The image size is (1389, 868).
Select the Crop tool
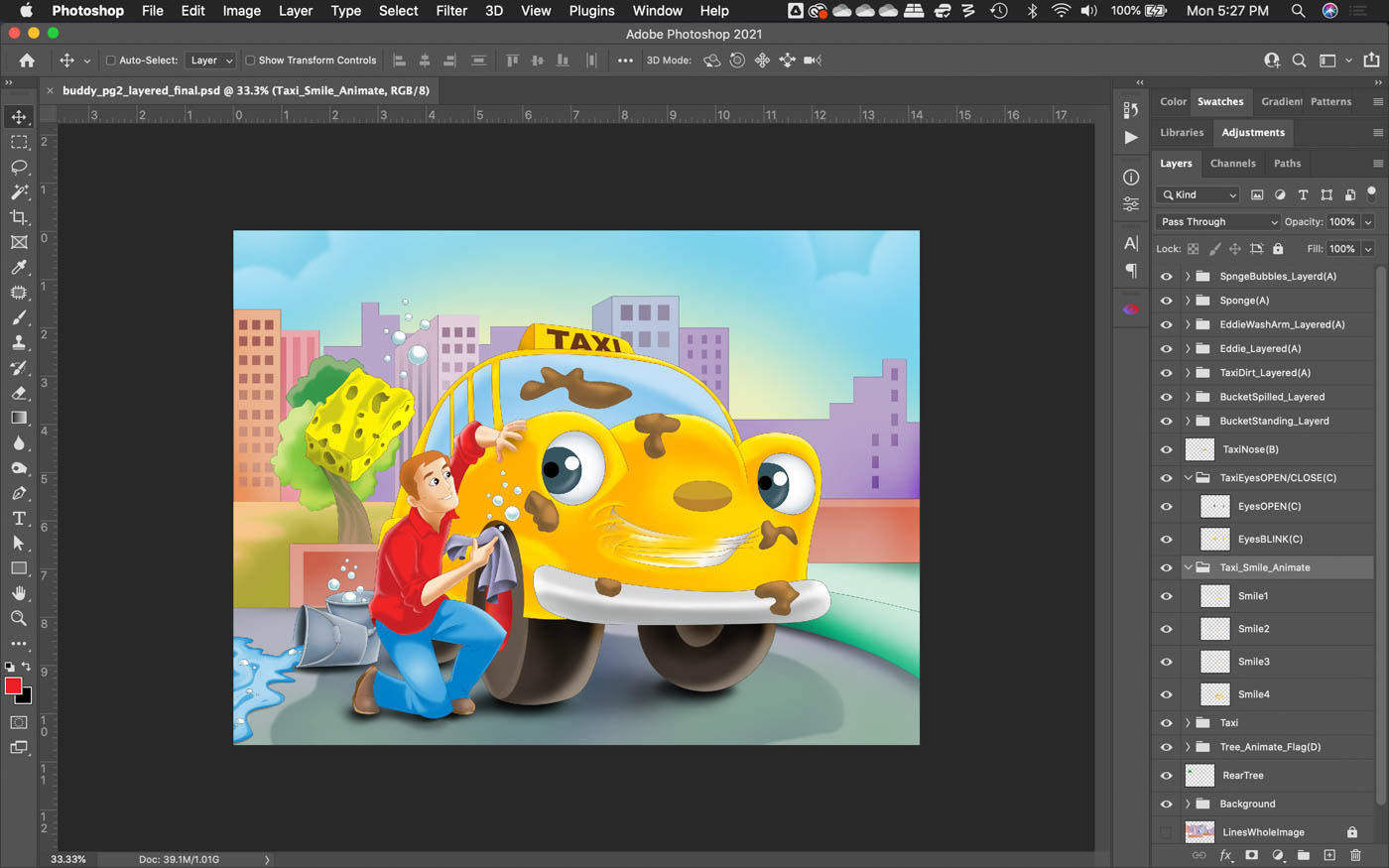(x=19, y=217)
